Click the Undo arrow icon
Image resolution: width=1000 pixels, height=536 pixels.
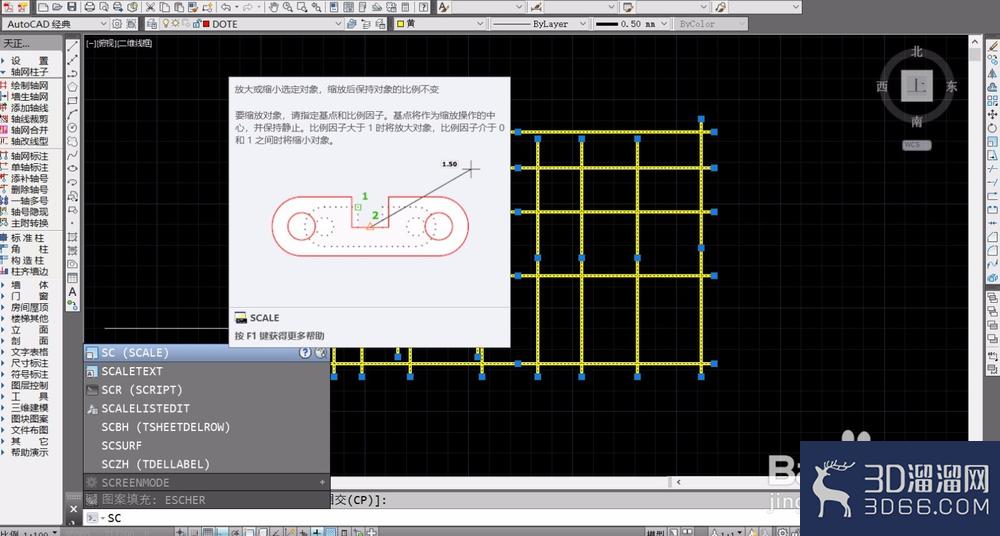point(226,7)
